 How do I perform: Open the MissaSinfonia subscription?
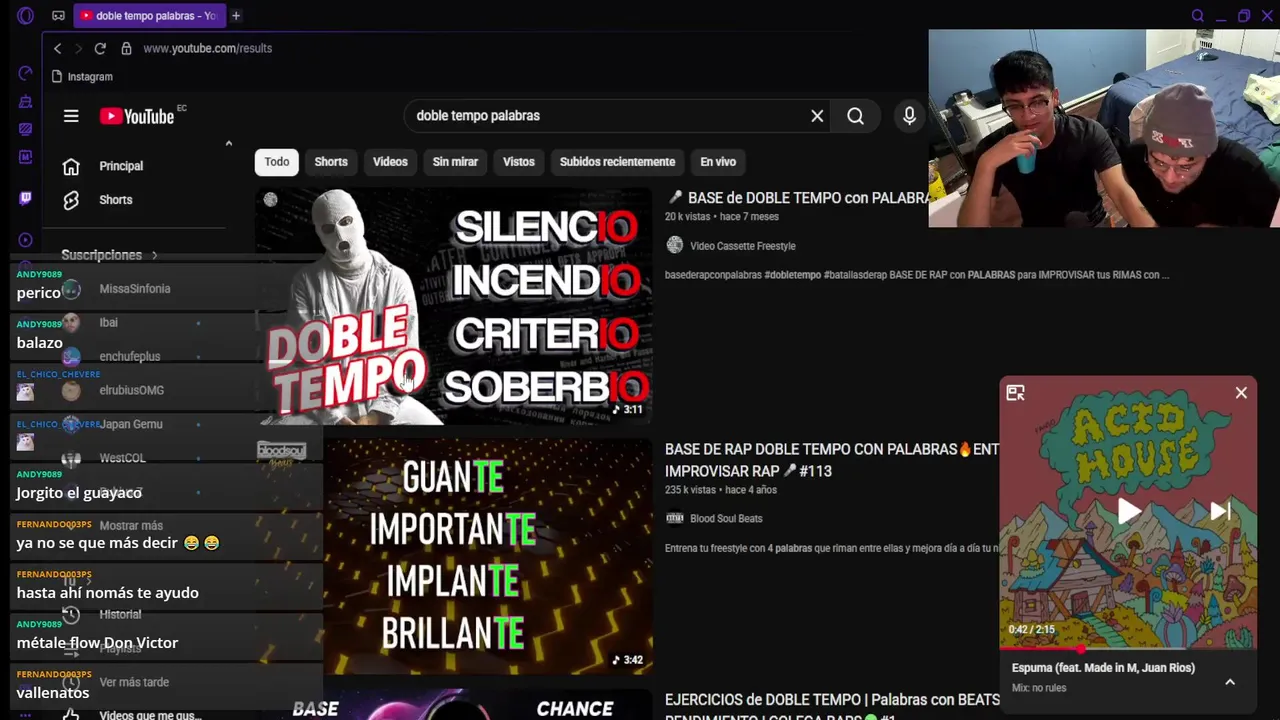135,289
